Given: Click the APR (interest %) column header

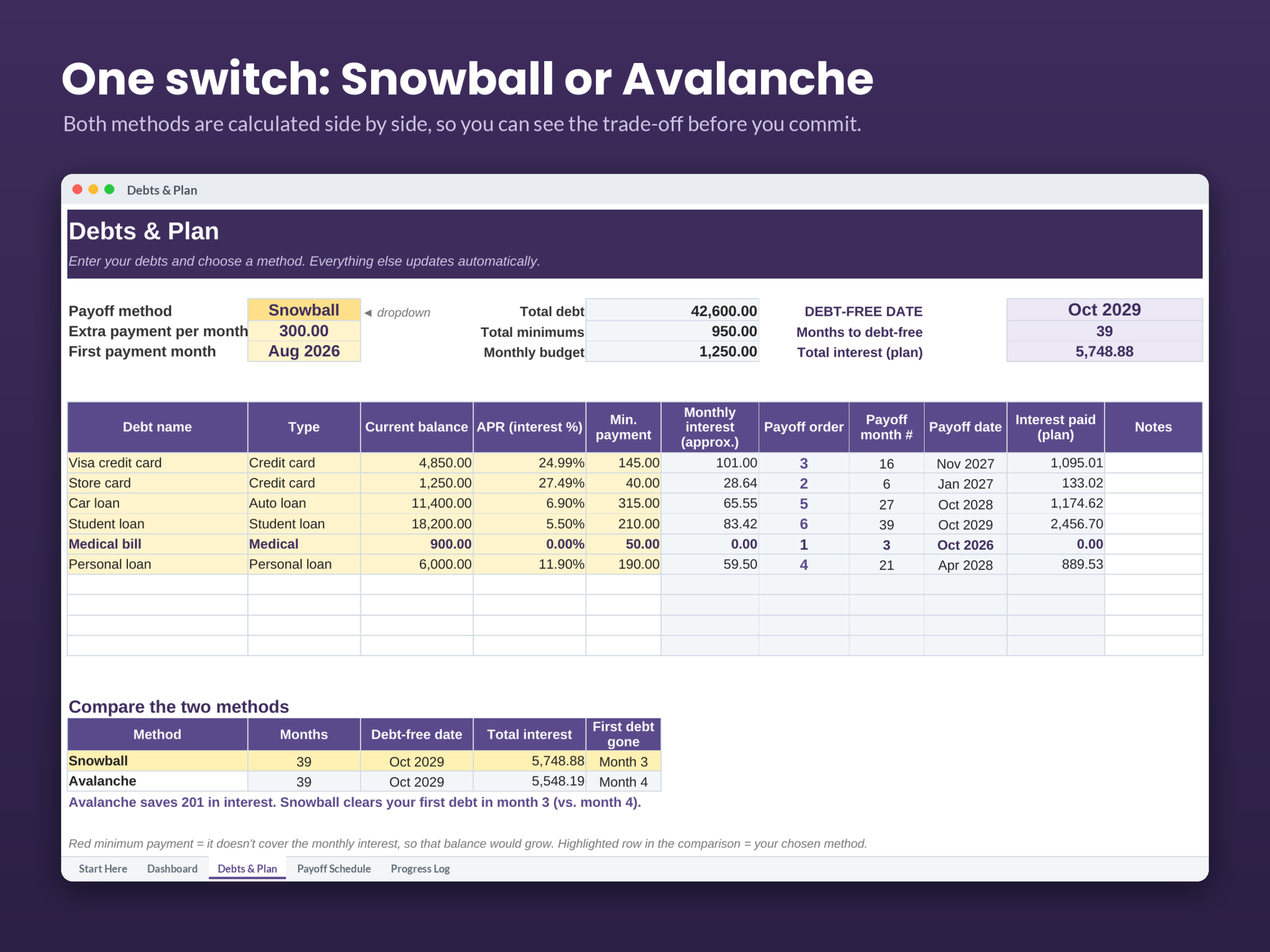Looking at the screenshot, I should [529, 427].
